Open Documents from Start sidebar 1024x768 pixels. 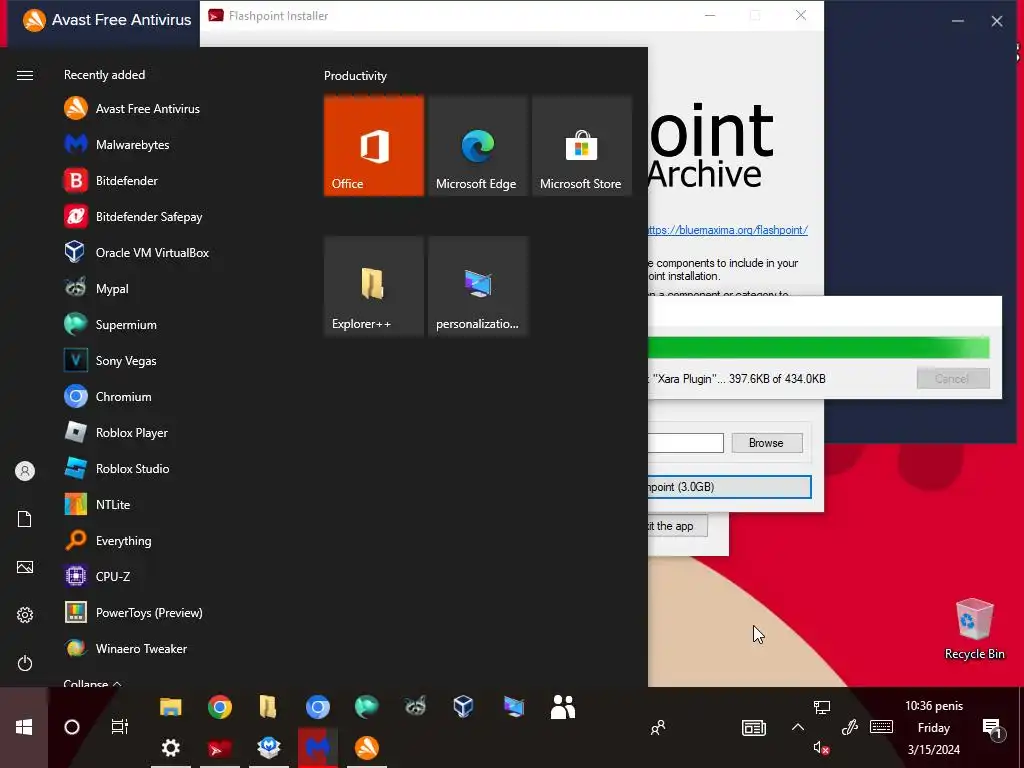pyautogui.click(x=25, y=519)
